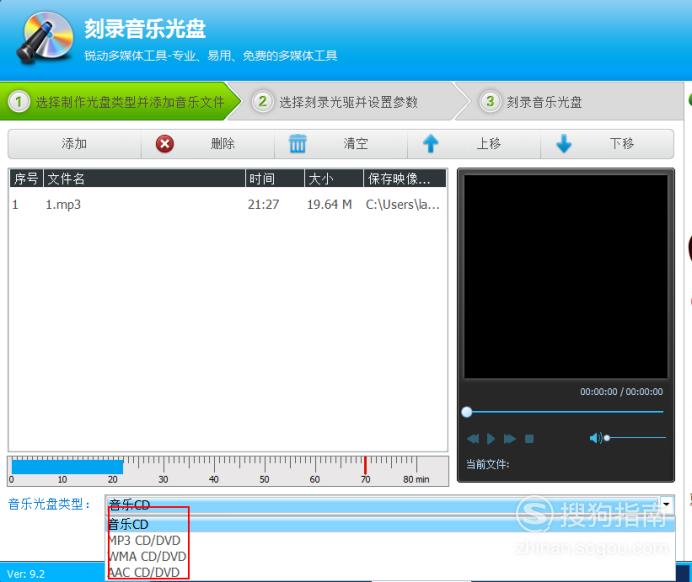
Task: Switch to step 2 选择刻录光驱并设置参数
Action: click(346, 102)
